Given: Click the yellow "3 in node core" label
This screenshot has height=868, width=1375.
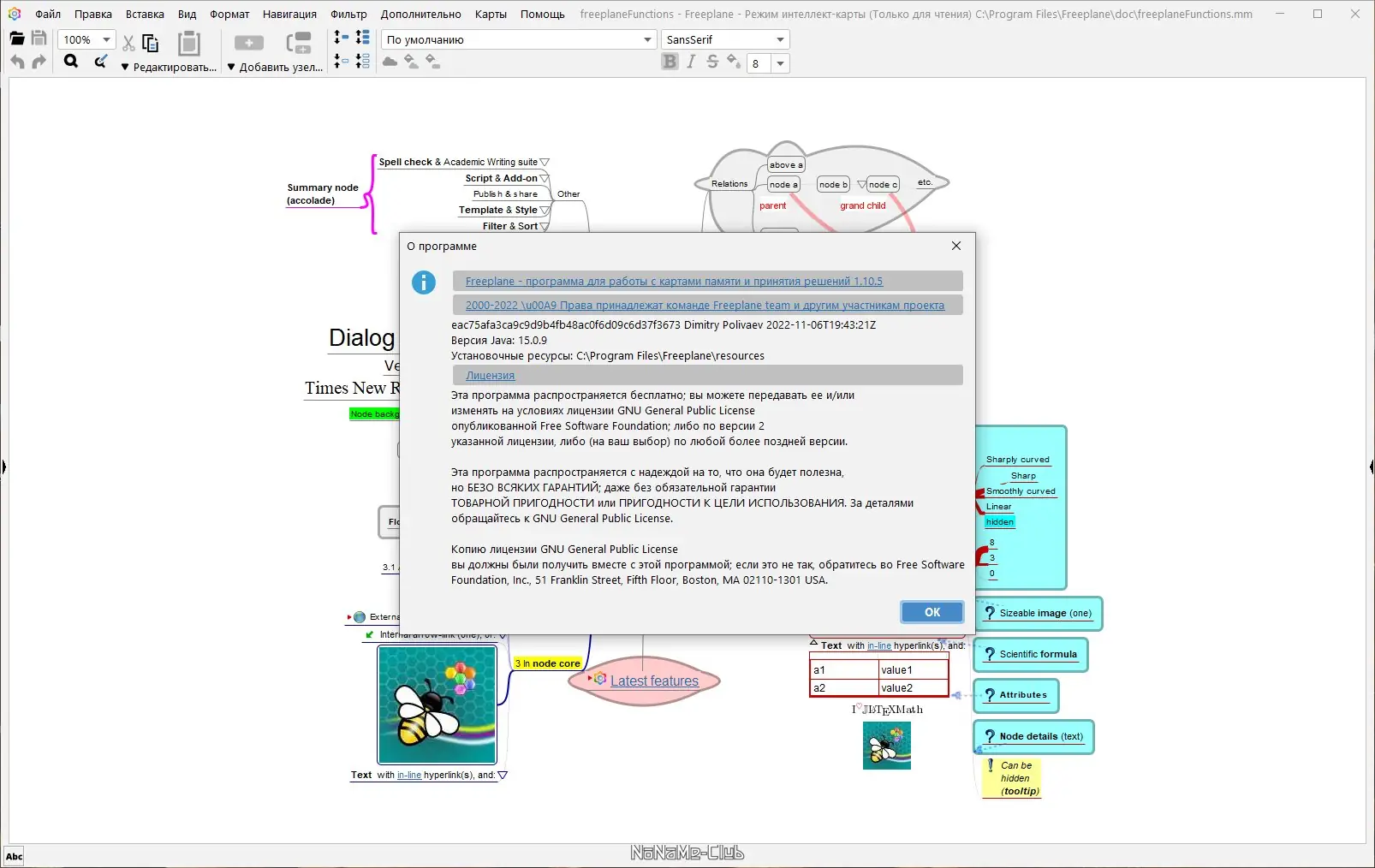Looking at the screenshot, I should (548, 663).
